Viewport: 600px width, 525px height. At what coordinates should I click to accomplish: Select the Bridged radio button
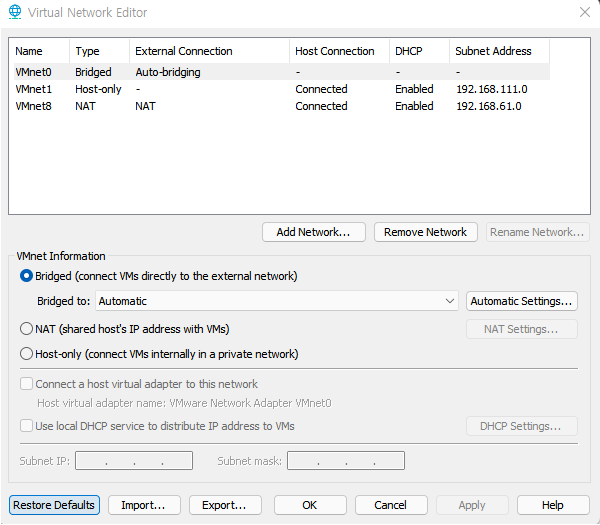pos(26,276)
